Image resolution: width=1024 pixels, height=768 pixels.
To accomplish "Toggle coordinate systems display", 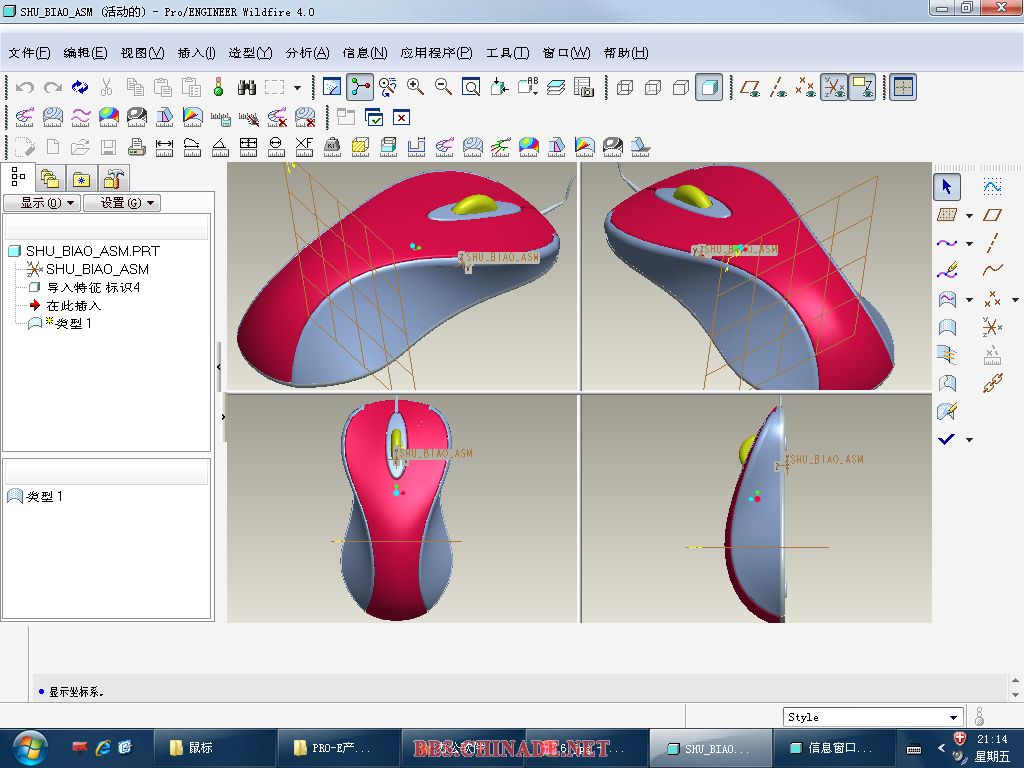I will [x=834, y=88].
